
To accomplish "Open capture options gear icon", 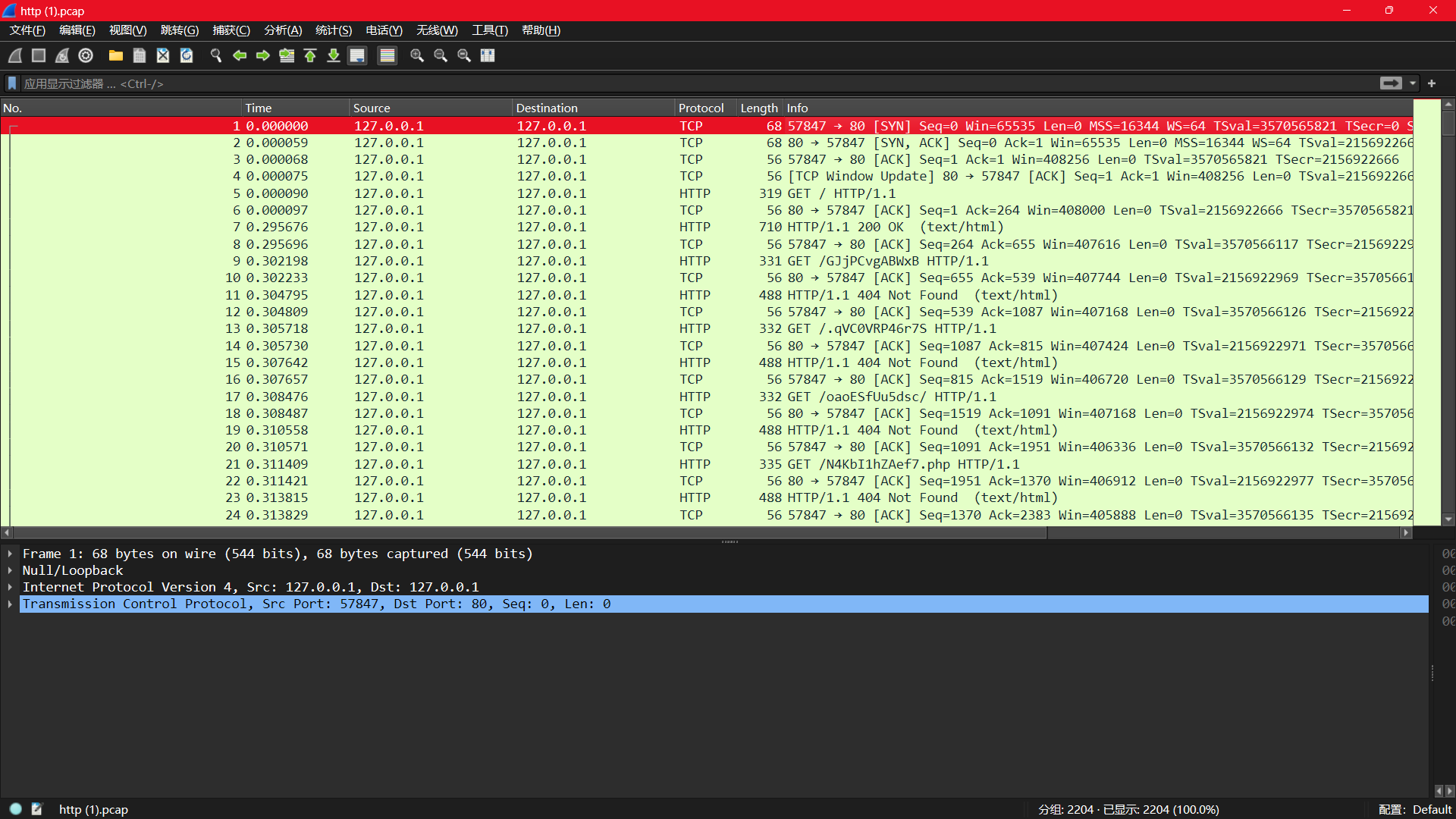I will (x=86, y=55).
